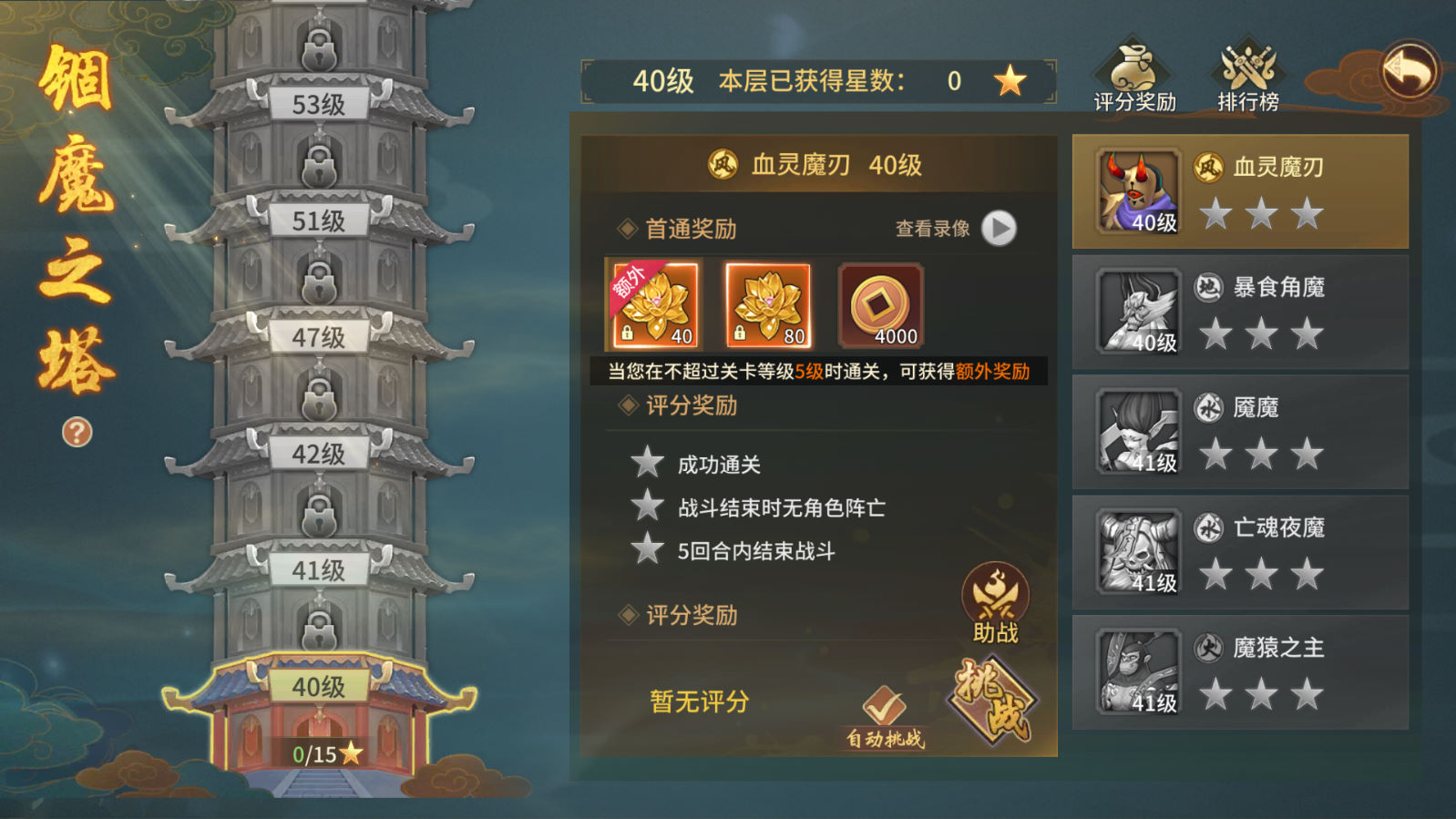Viewport: 1456px width, 819px height.
Task: Play the 查看录像 replay video
Action: tap(999, 228)
